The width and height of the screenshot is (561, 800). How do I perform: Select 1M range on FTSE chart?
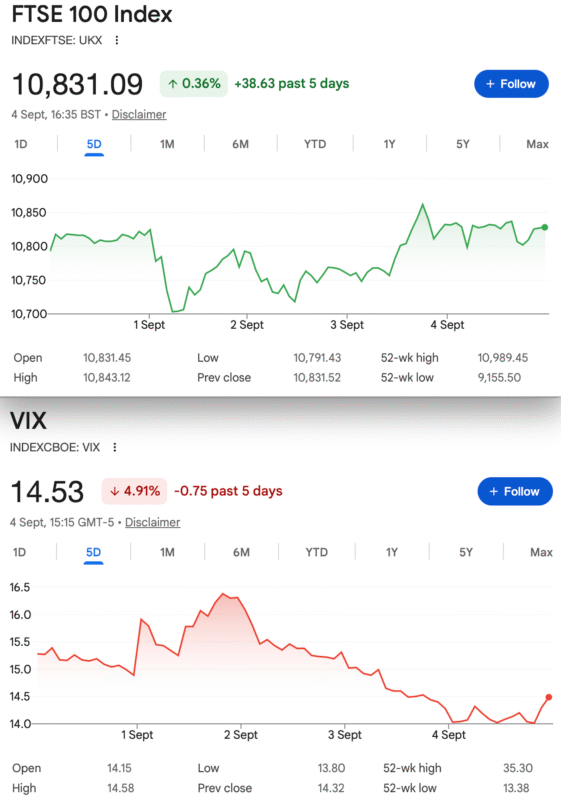click(167, 144)
